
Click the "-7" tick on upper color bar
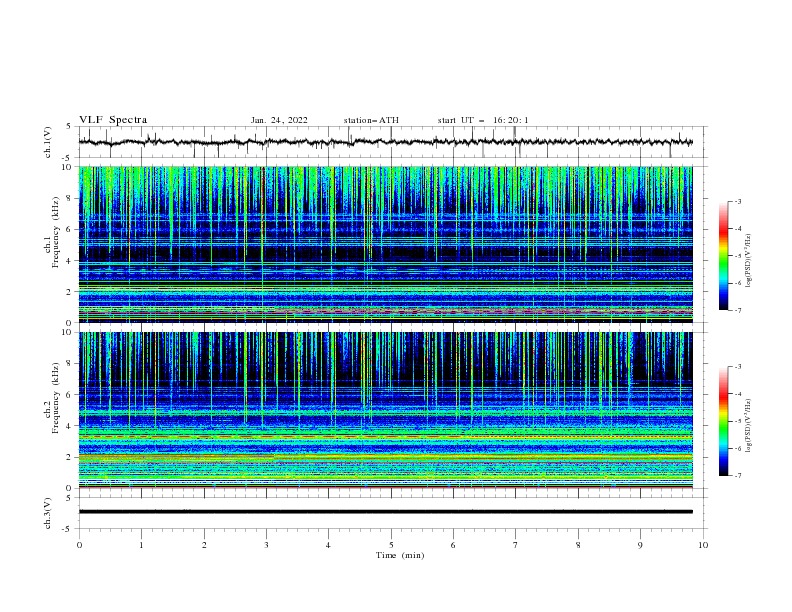tap(737, 310)
